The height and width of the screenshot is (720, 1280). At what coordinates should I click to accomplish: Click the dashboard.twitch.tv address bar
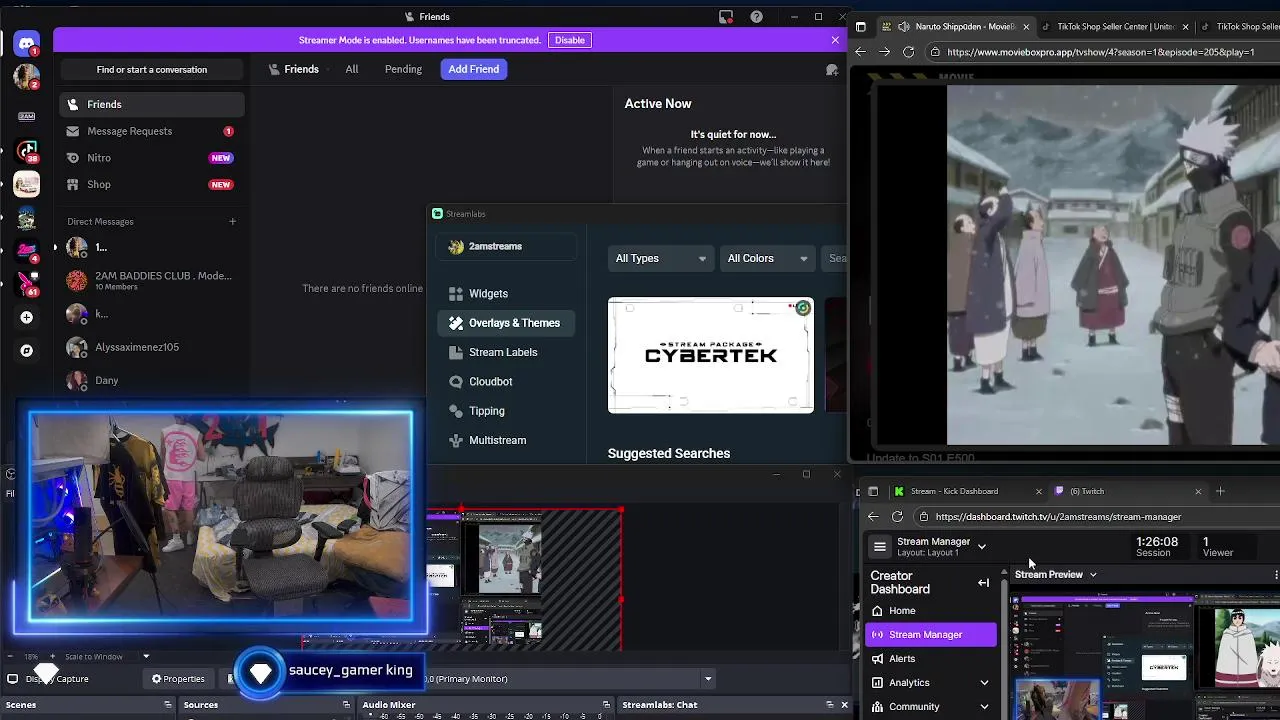[1095, 517]
